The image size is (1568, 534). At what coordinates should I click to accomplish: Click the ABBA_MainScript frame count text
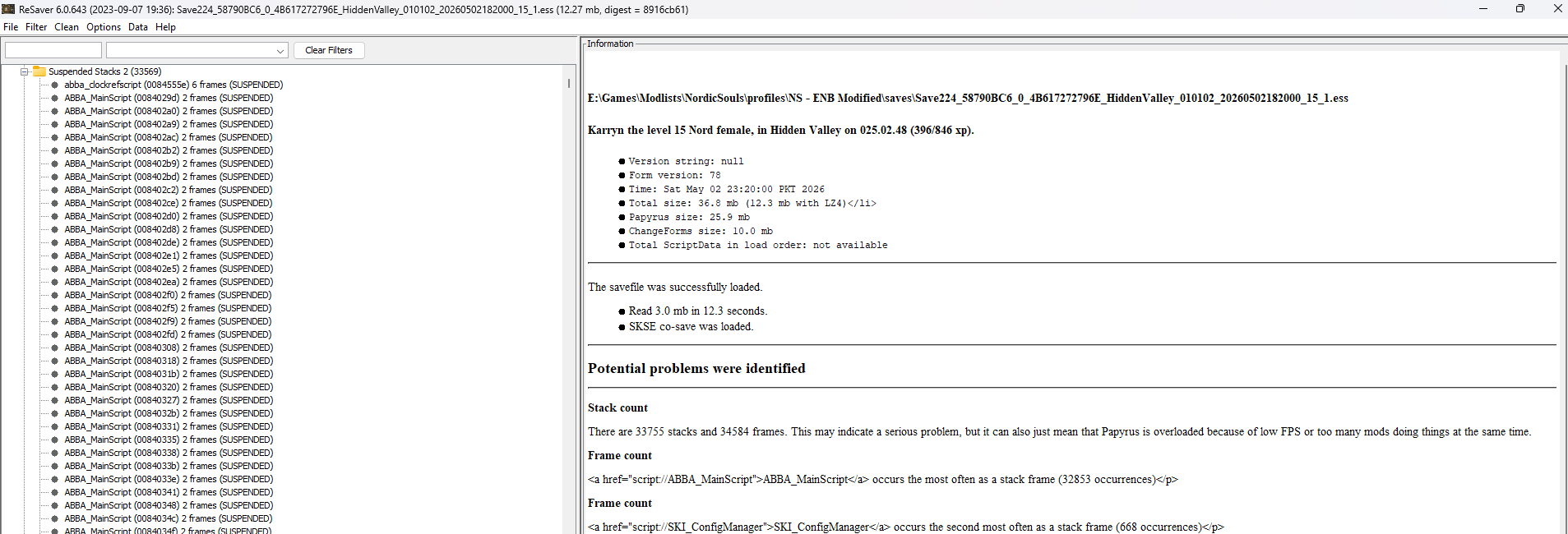[x=883, y=479]
